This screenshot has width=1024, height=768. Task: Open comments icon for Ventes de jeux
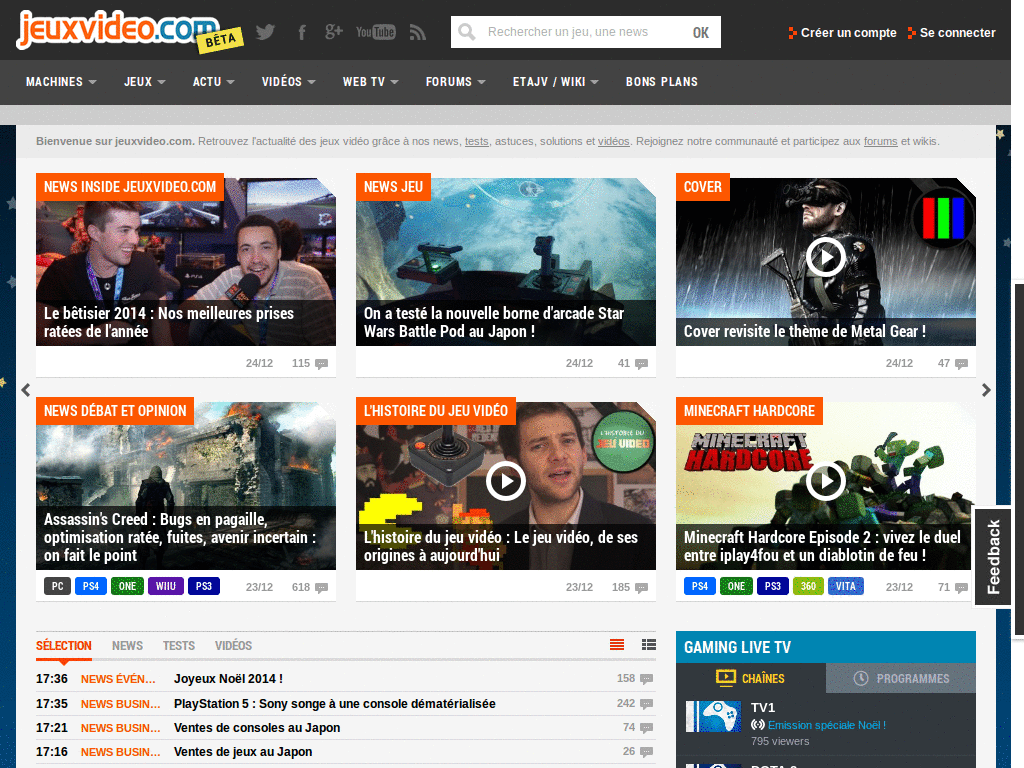pos(647,752)
